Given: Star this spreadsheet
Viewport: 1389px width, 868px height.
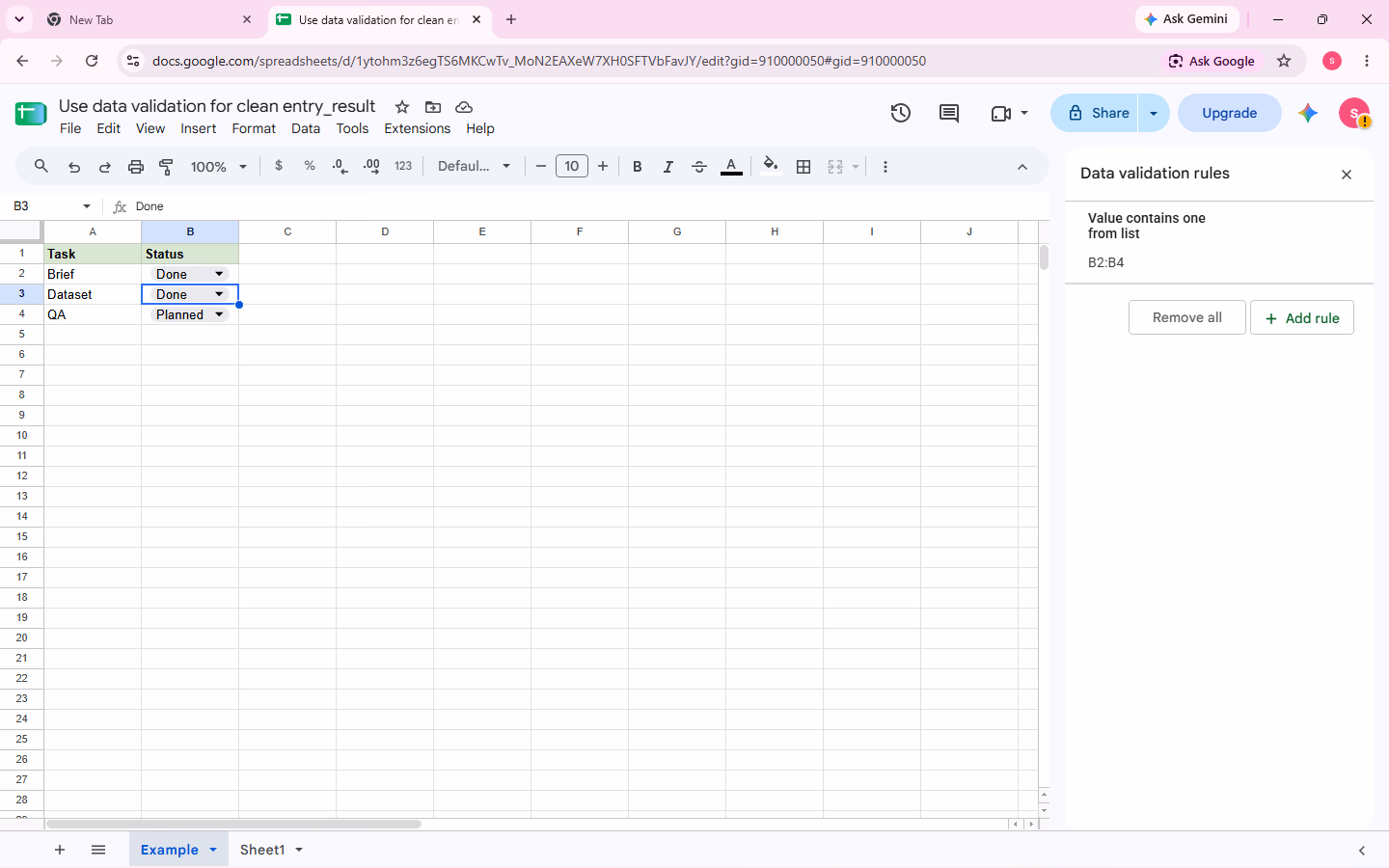Looking at the screenshot, I should 402,107.
